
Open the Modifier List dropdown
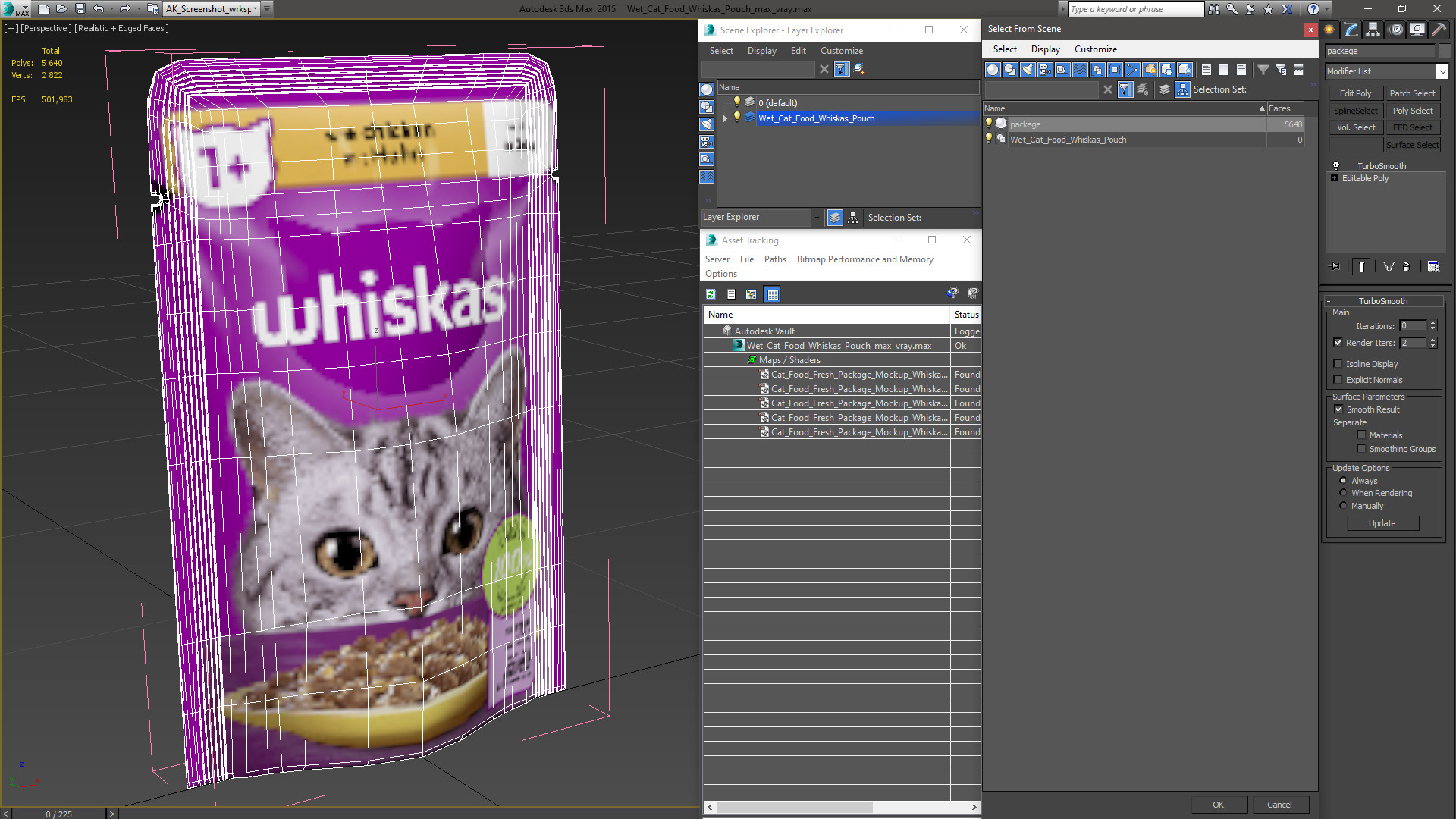(x=1442, y=71)
